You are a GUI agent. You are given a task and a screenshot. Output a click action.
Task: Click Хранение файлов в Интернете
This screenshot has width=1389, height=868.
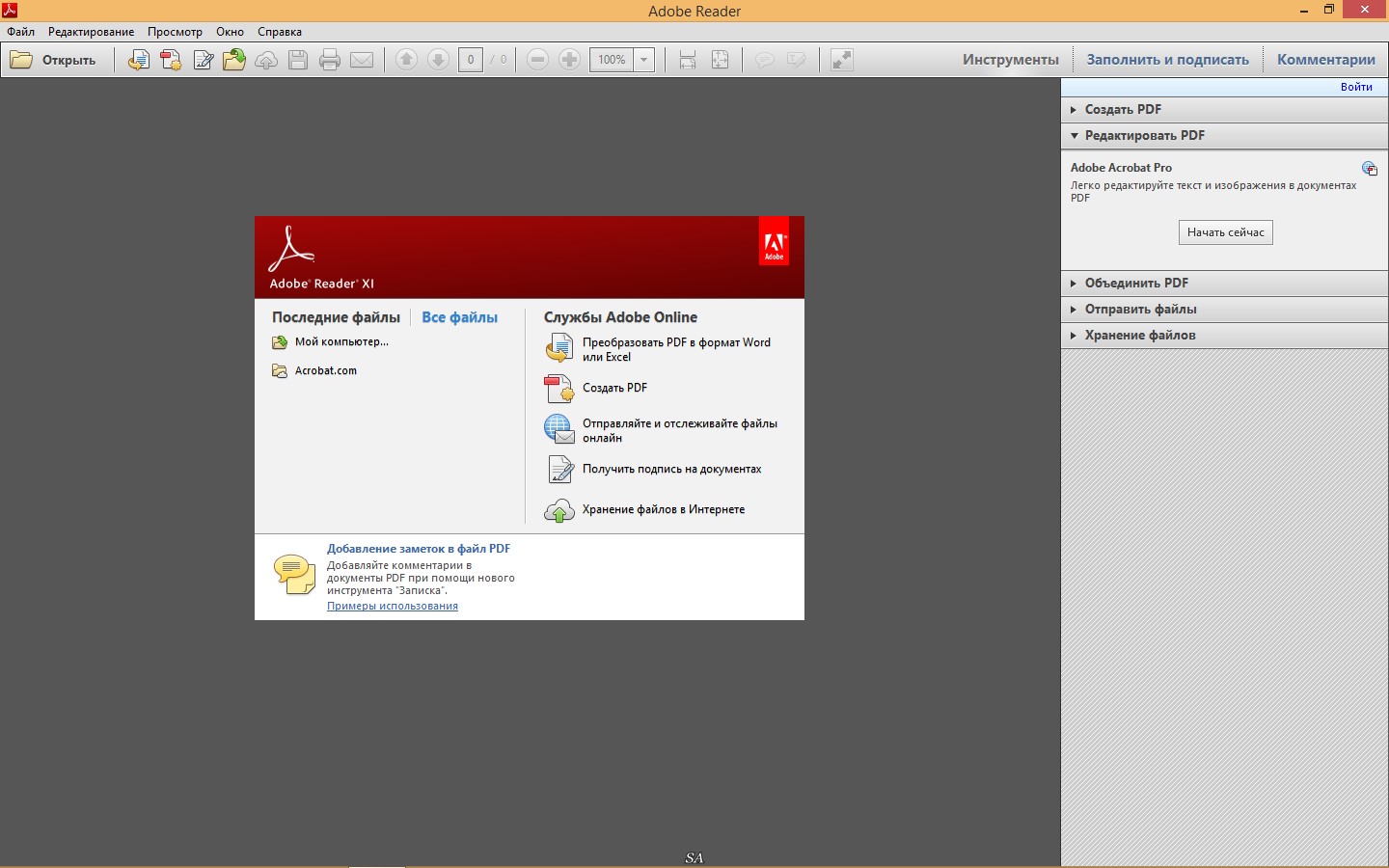coord(664,509)
